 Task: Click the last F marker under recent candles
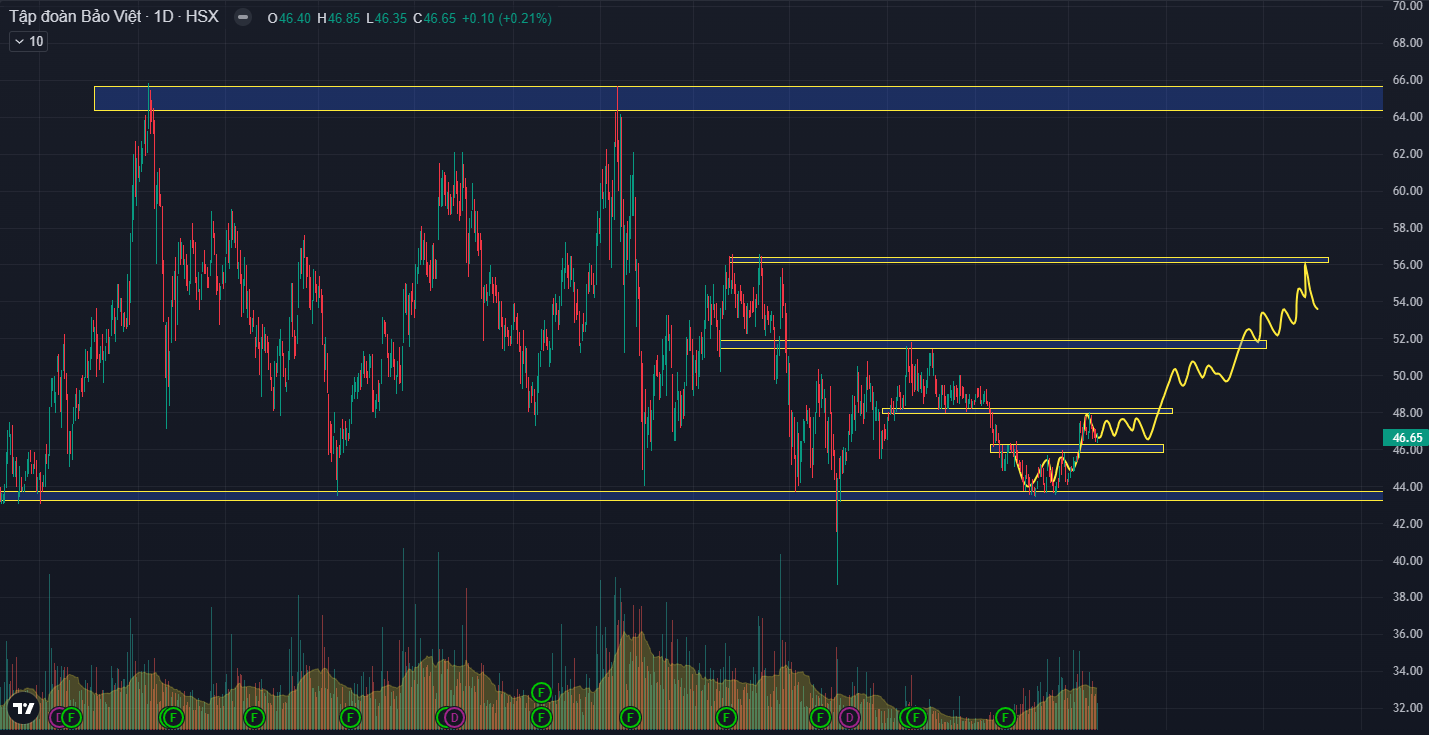click(x=1005, y=717)
